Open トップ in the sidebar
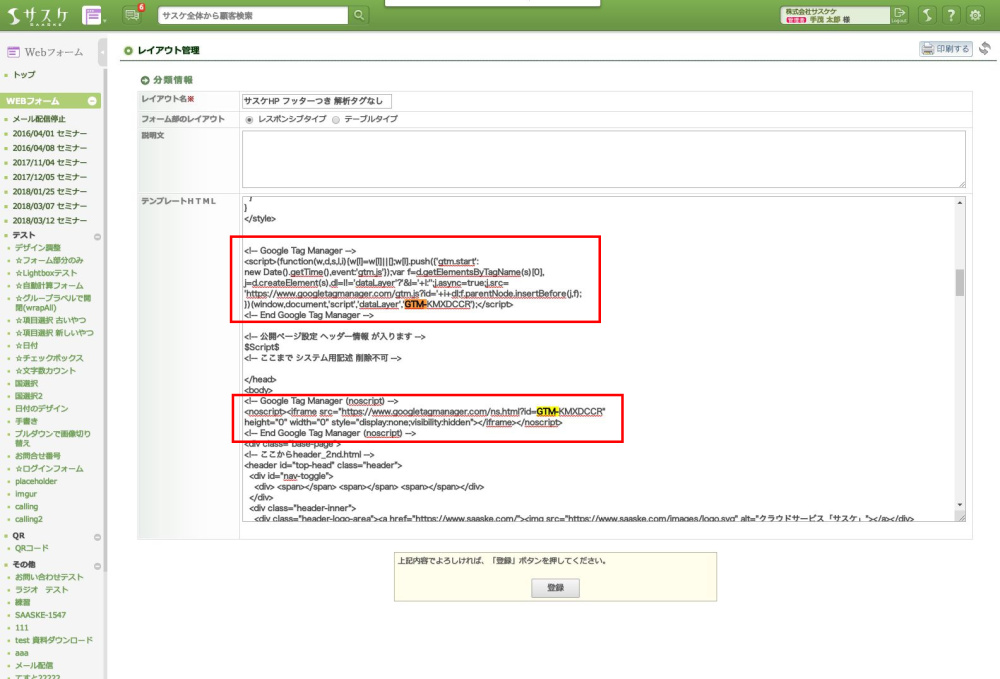The image size is (1000, 679). [x=25, y=75]
